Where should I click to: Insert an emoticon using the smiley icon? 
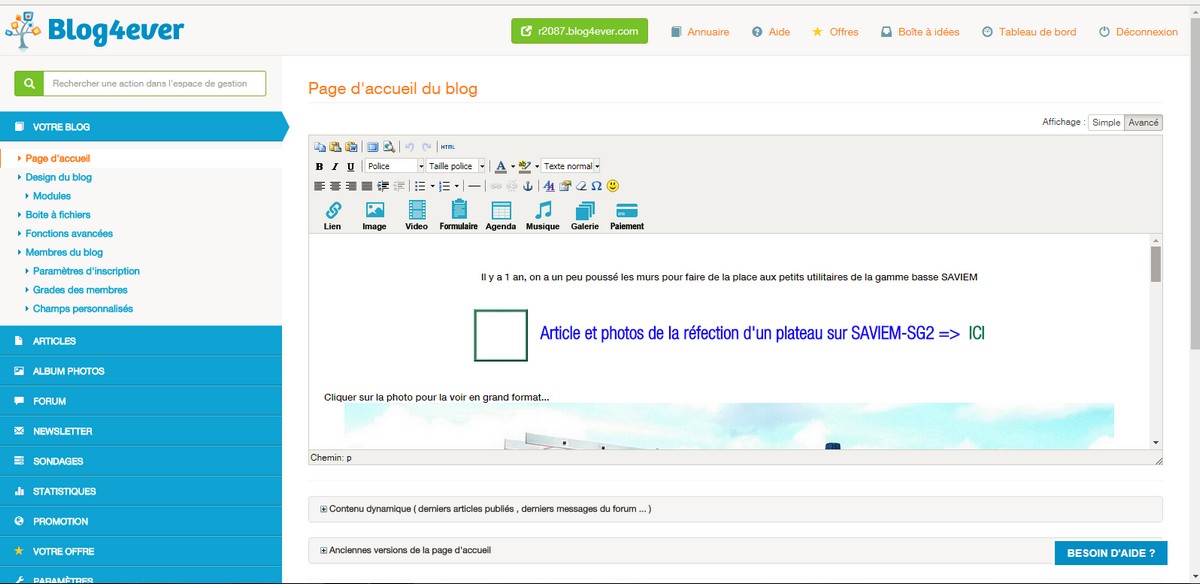click(x=613, y=186)
